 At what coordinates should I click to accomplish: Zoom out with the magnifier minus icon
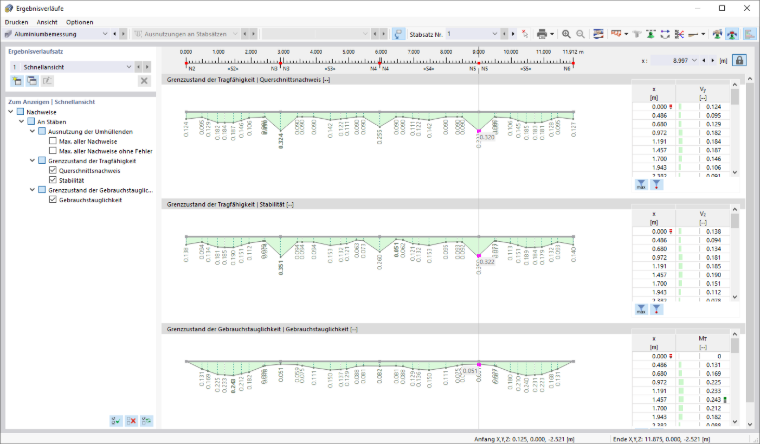pyautogui.click(x=580, y=34)
